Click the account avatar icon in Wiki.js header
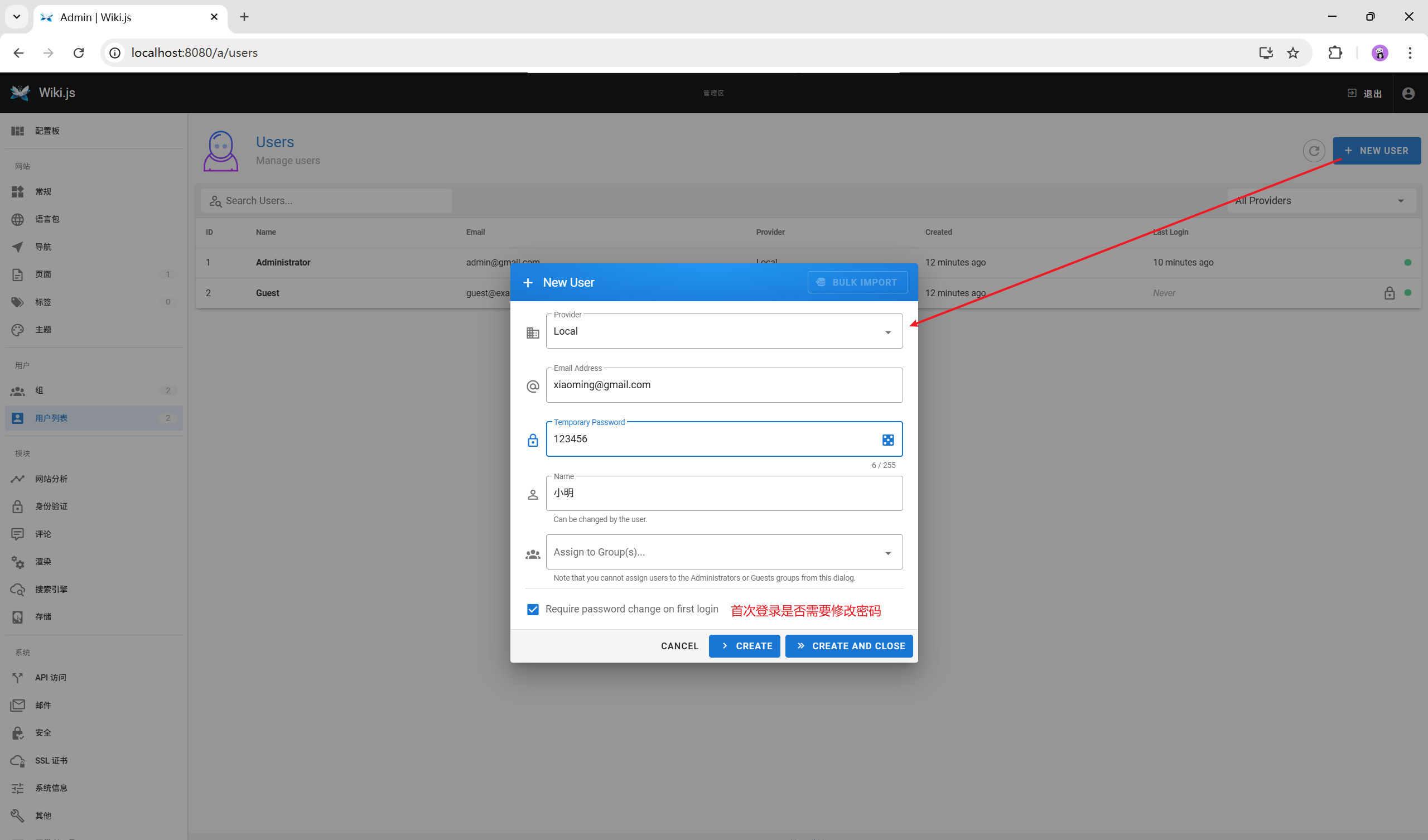Viewport: 1428px width, 840px height. pyautogui.click(x=1408, y=94)
